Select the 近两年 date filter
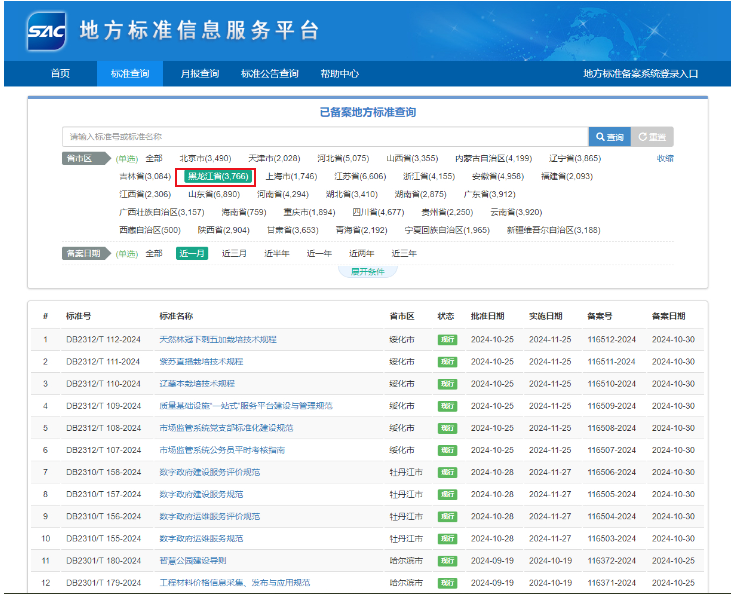This screenshot has height=594, width=731. coord(361,254)
